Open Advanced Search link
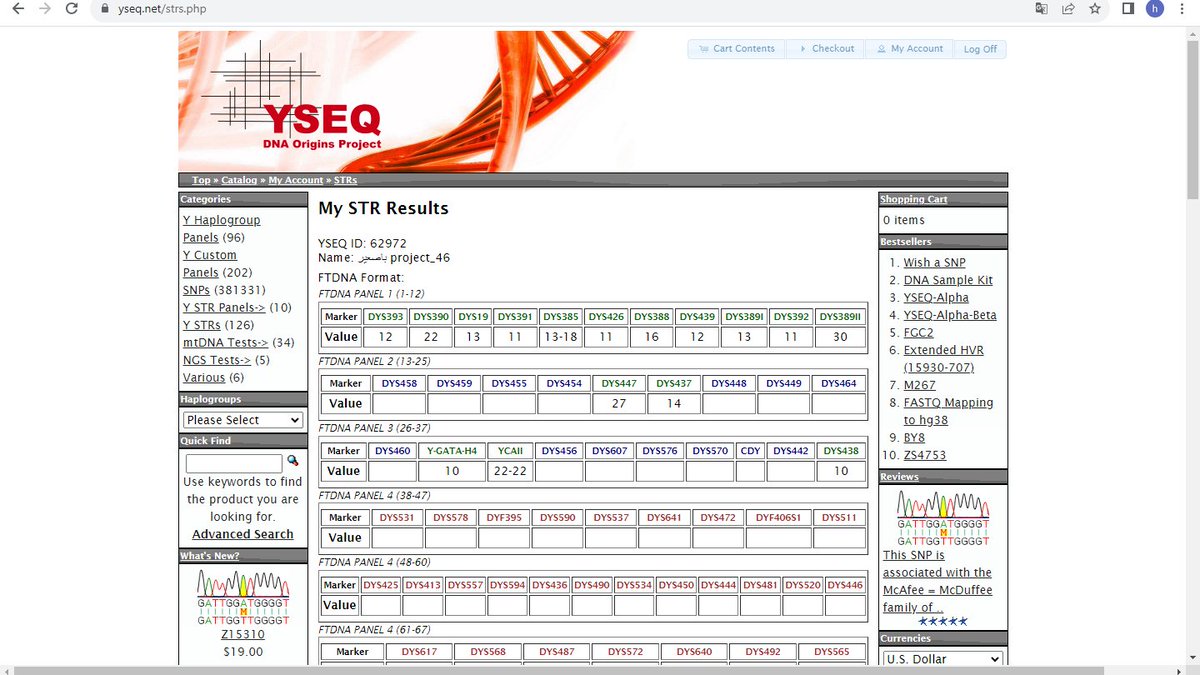This screenshot has width=1200, height=675. 243,534
